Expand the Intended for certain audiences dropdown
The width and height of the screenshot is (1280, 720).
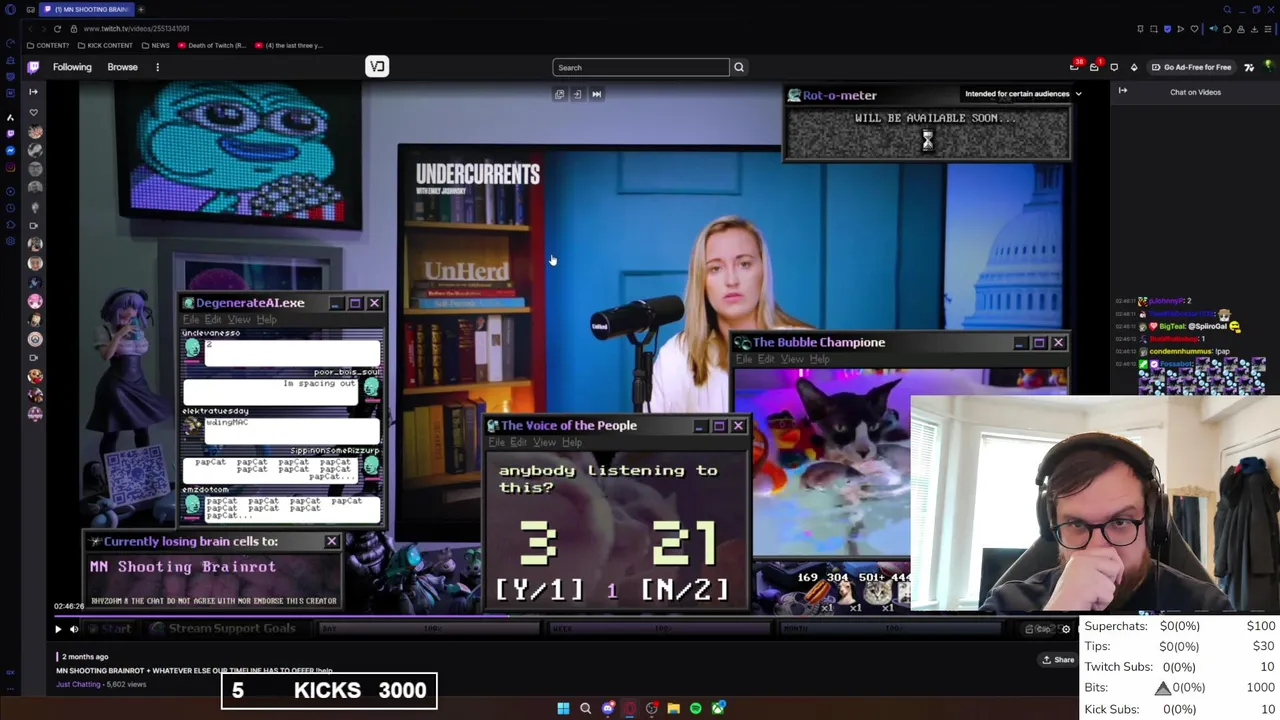pos(1023,94)
